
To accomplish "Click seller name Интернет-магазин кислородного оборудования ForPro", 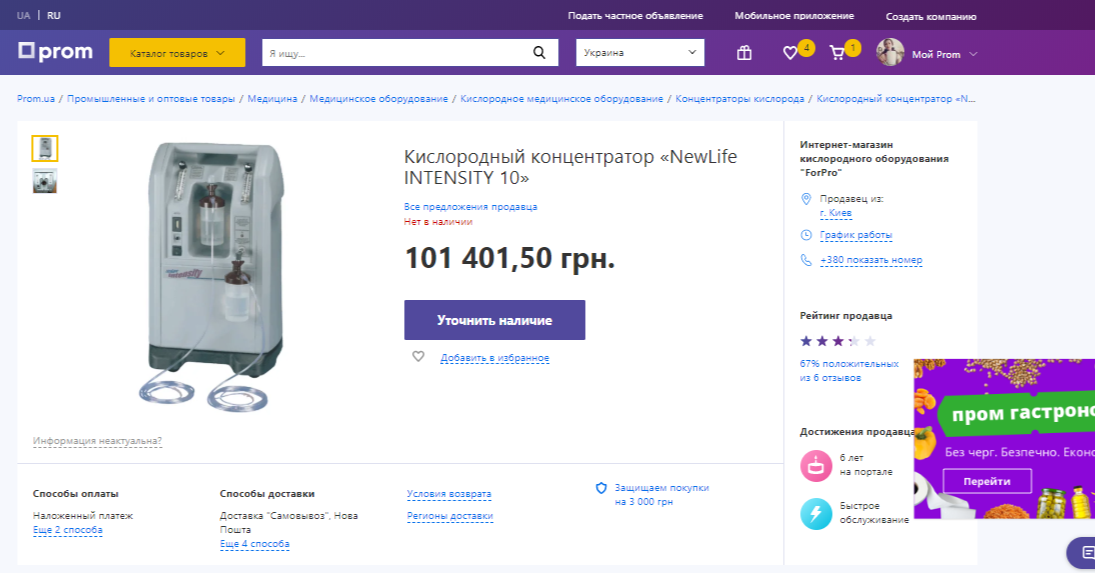I will [874, 158].
